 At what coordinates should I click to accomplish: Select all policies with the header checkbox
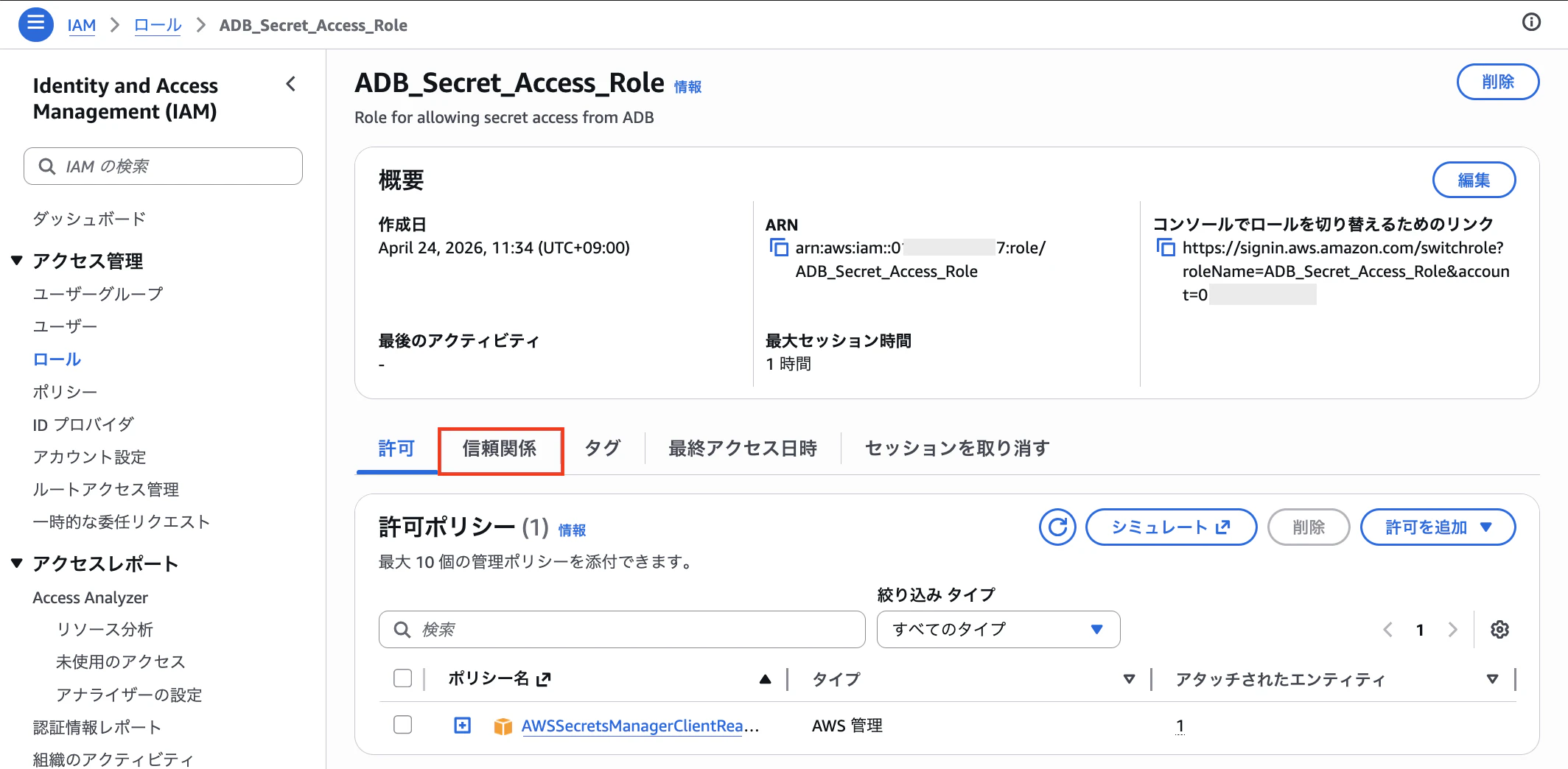pos(402,678)
